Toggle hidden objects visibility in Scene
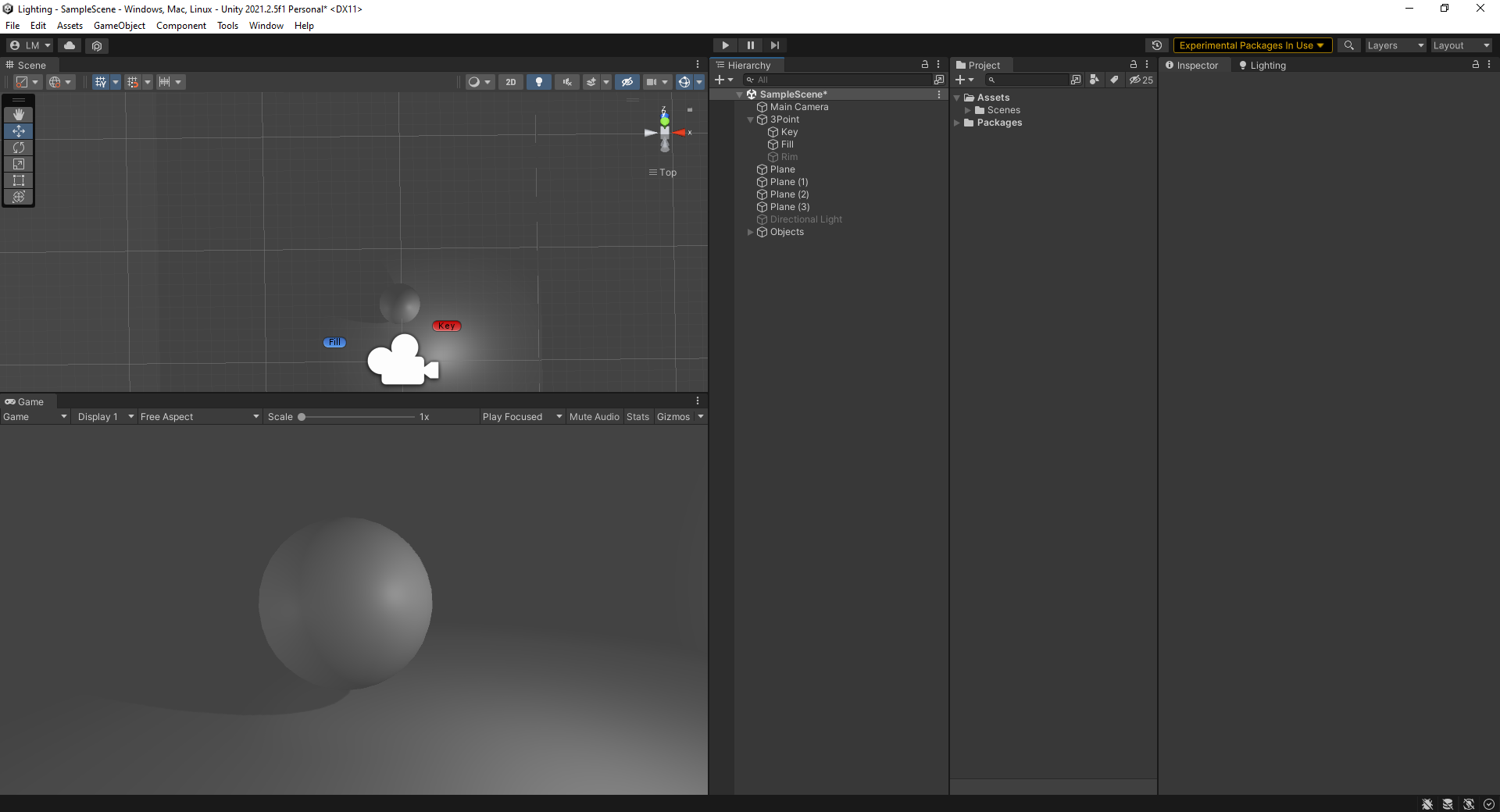Screen dimensions: 1500x812 [x=627, y=82]
